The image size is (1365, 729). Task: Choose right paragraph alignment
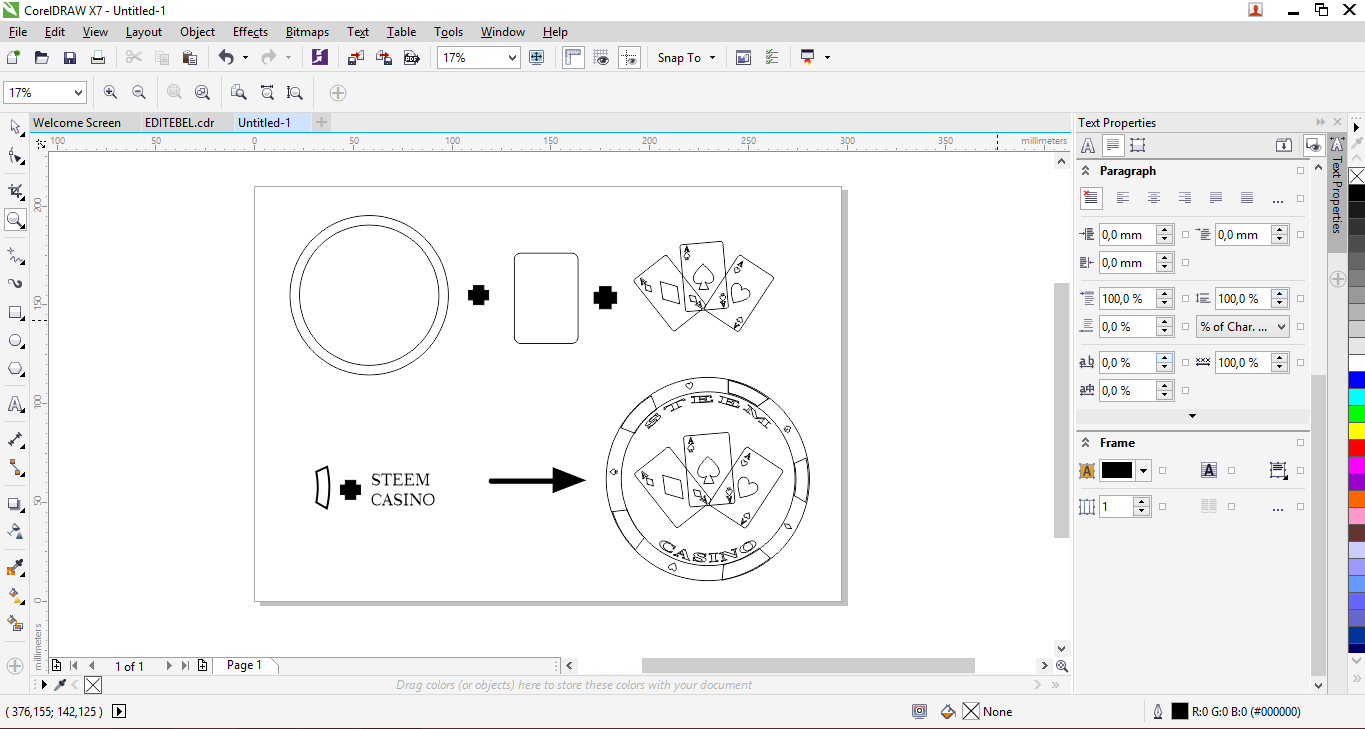click(1185, 198)
